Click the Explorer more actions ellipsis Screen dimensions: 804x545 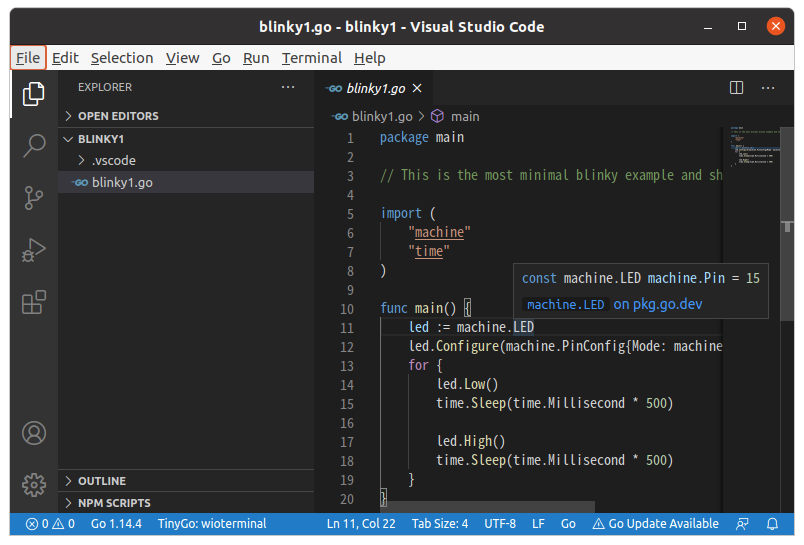coord(288,87)
